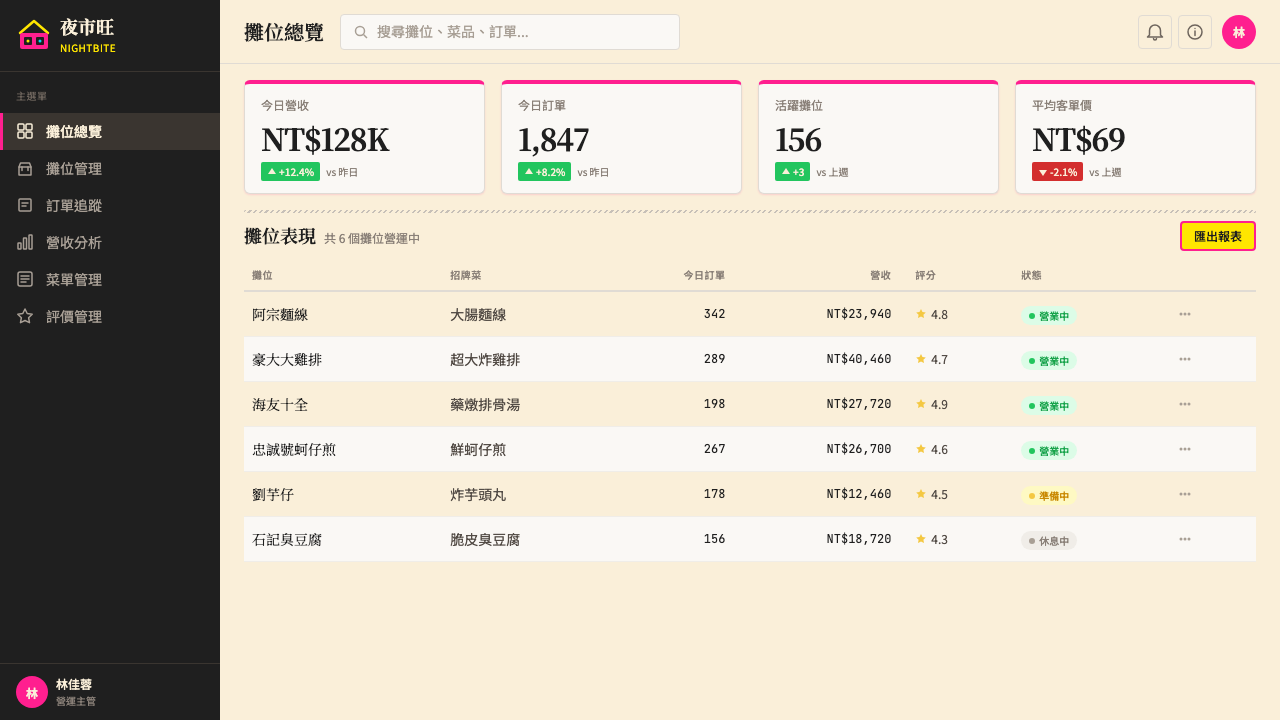
Task: Open more options for 豪大大雞排 row
Action: pos(1185,359)
